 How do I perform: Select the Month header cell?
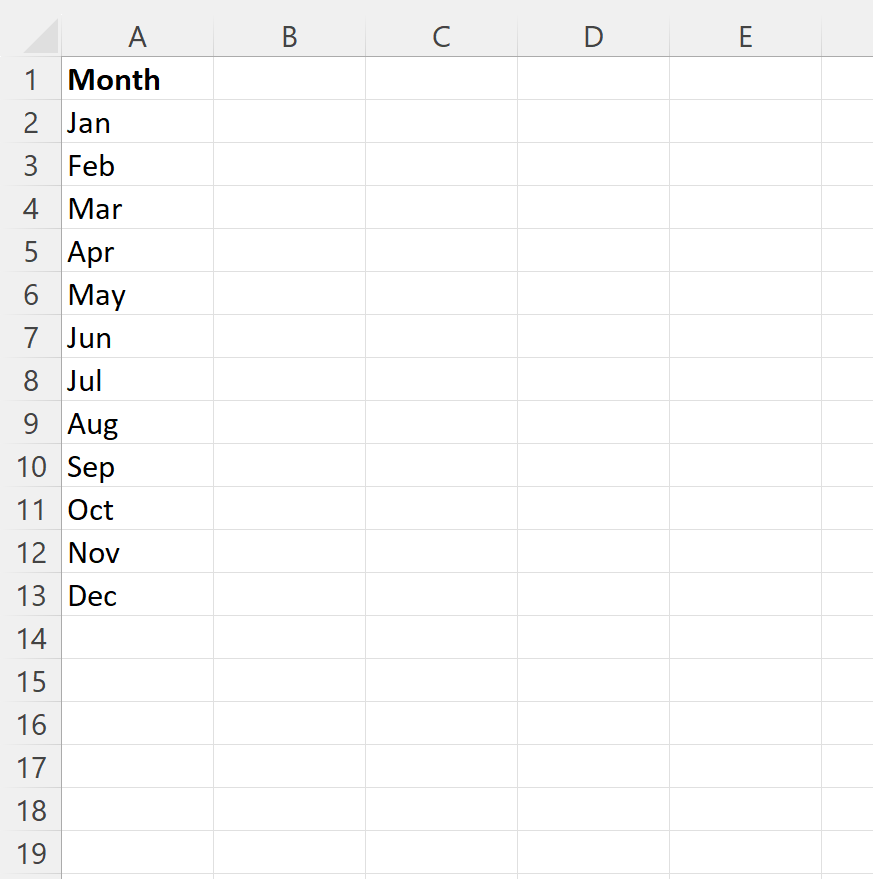pos(137,80)
